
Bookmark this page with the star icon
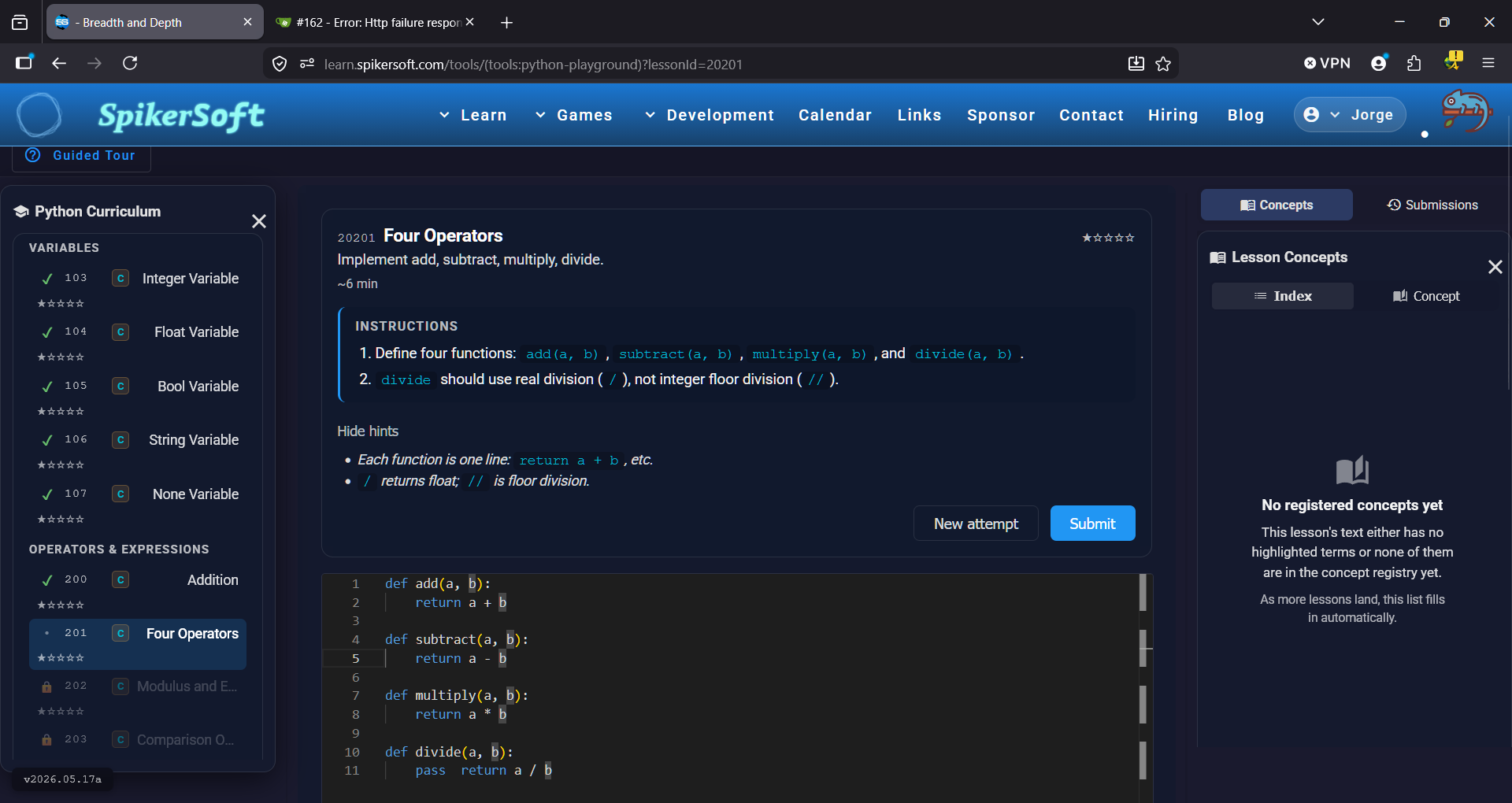coord(1163,64)
